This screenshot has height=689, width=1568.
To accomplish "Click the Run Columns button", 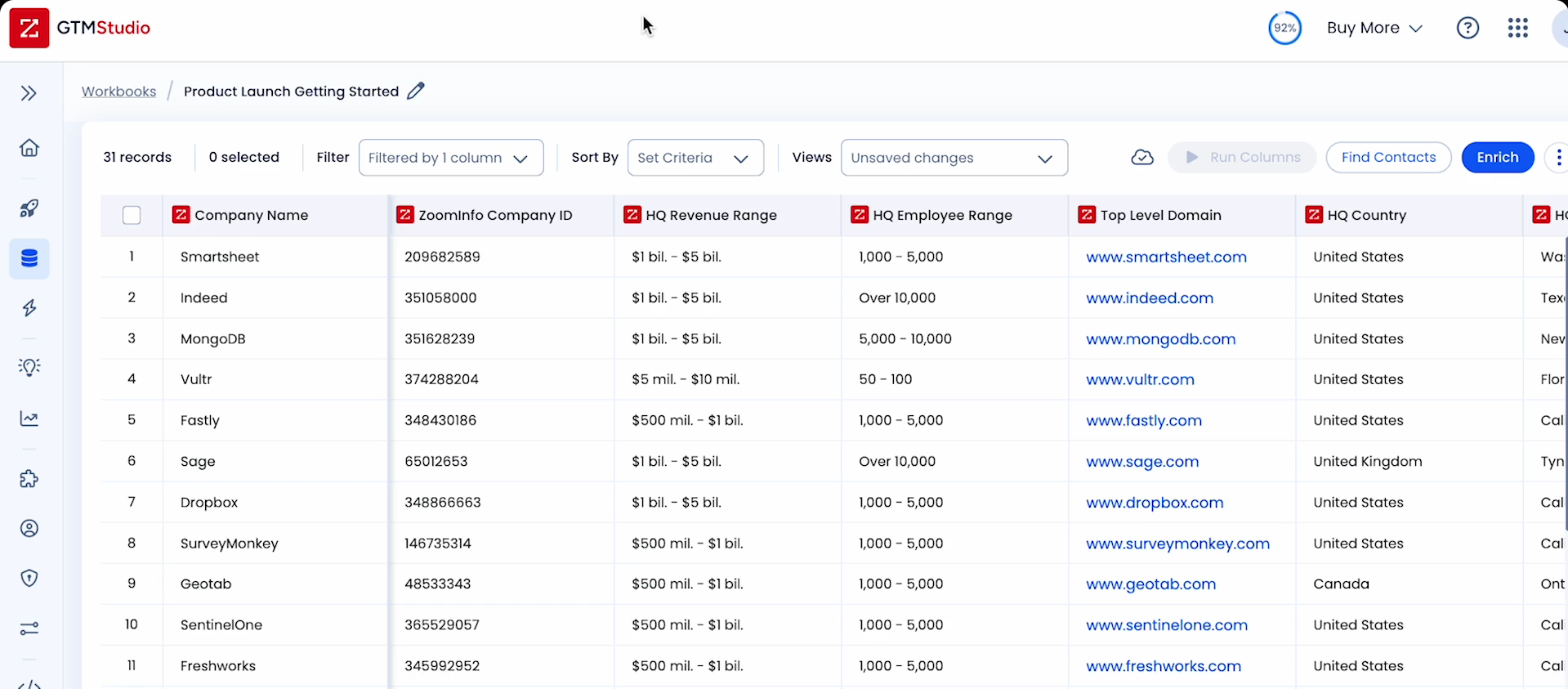I will click(1242, 157).
